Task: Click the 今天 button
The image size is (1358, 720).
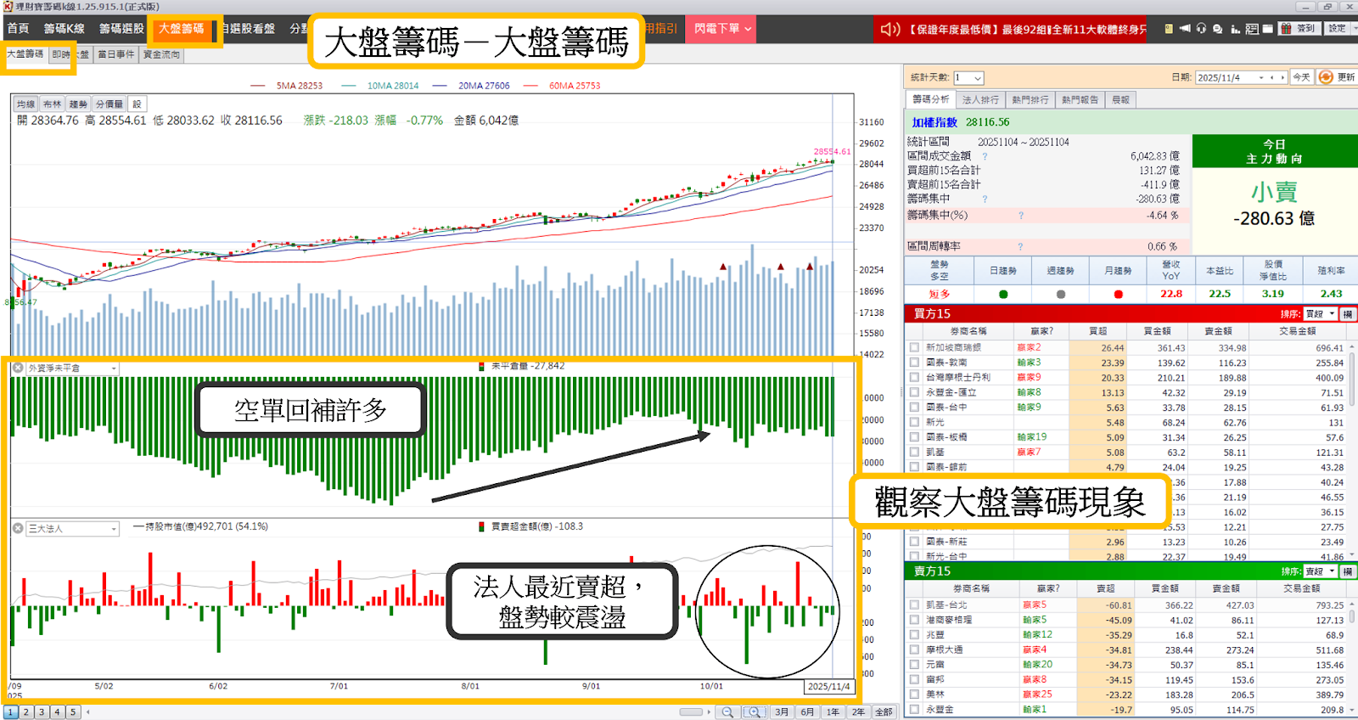Action: [1301, 77]
